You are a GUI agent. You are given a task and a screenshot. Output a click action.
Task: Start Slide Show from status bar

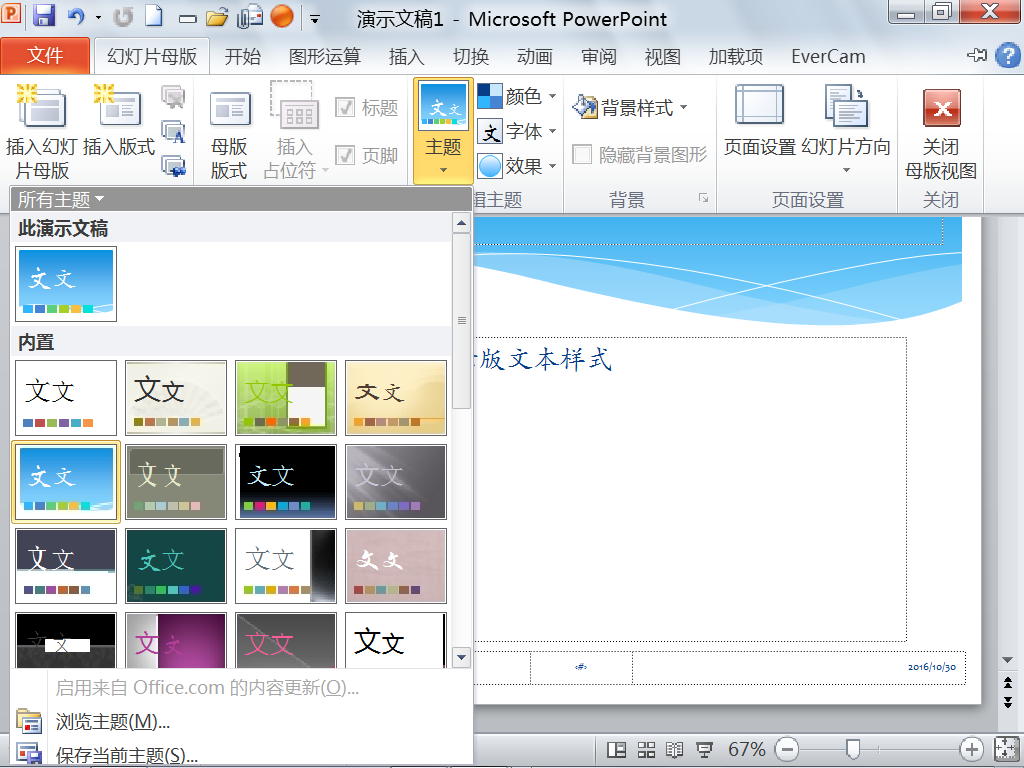click(x=704, y=750)
